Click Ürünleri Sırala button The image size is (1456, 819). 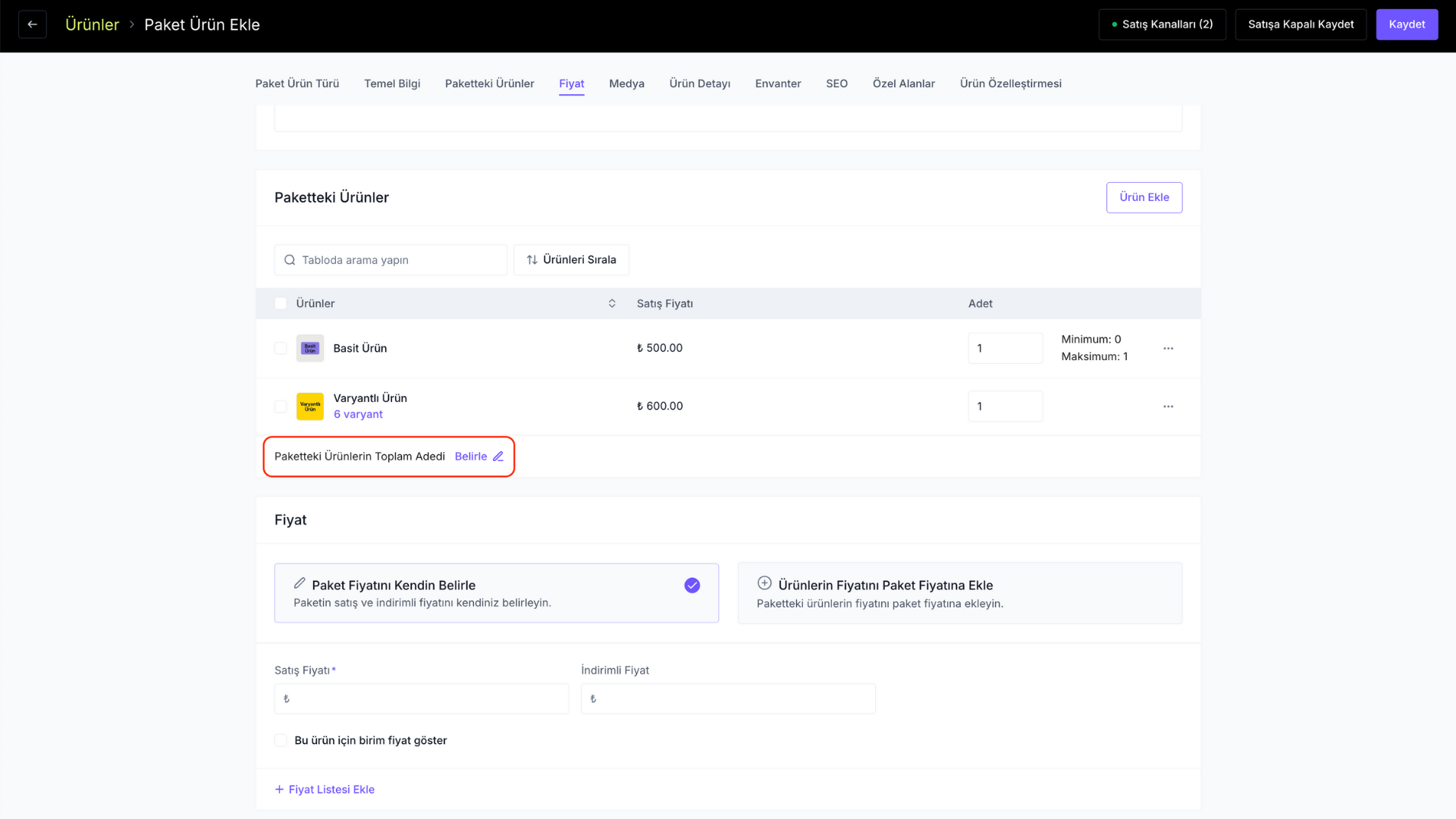[571, 260]
